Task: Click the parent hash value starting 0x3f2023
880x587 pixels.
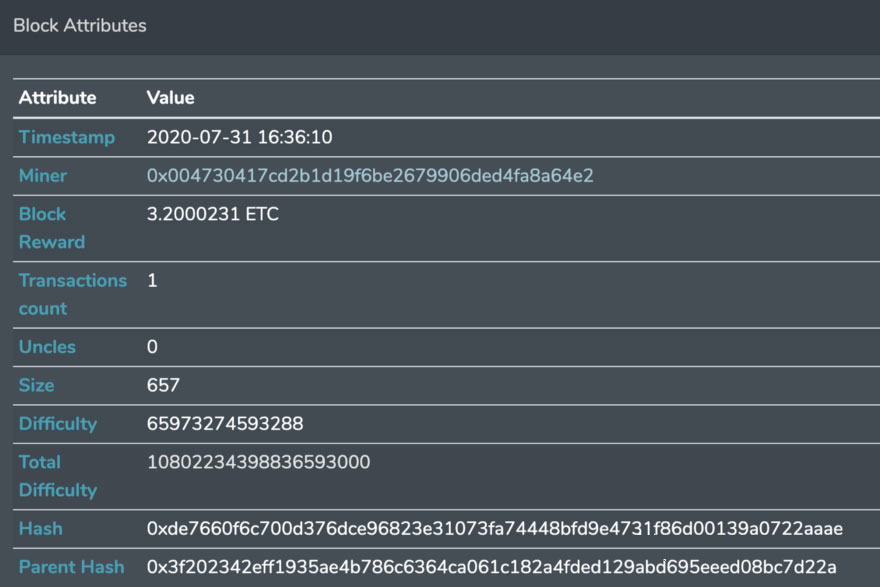Action: pos(492,567)
